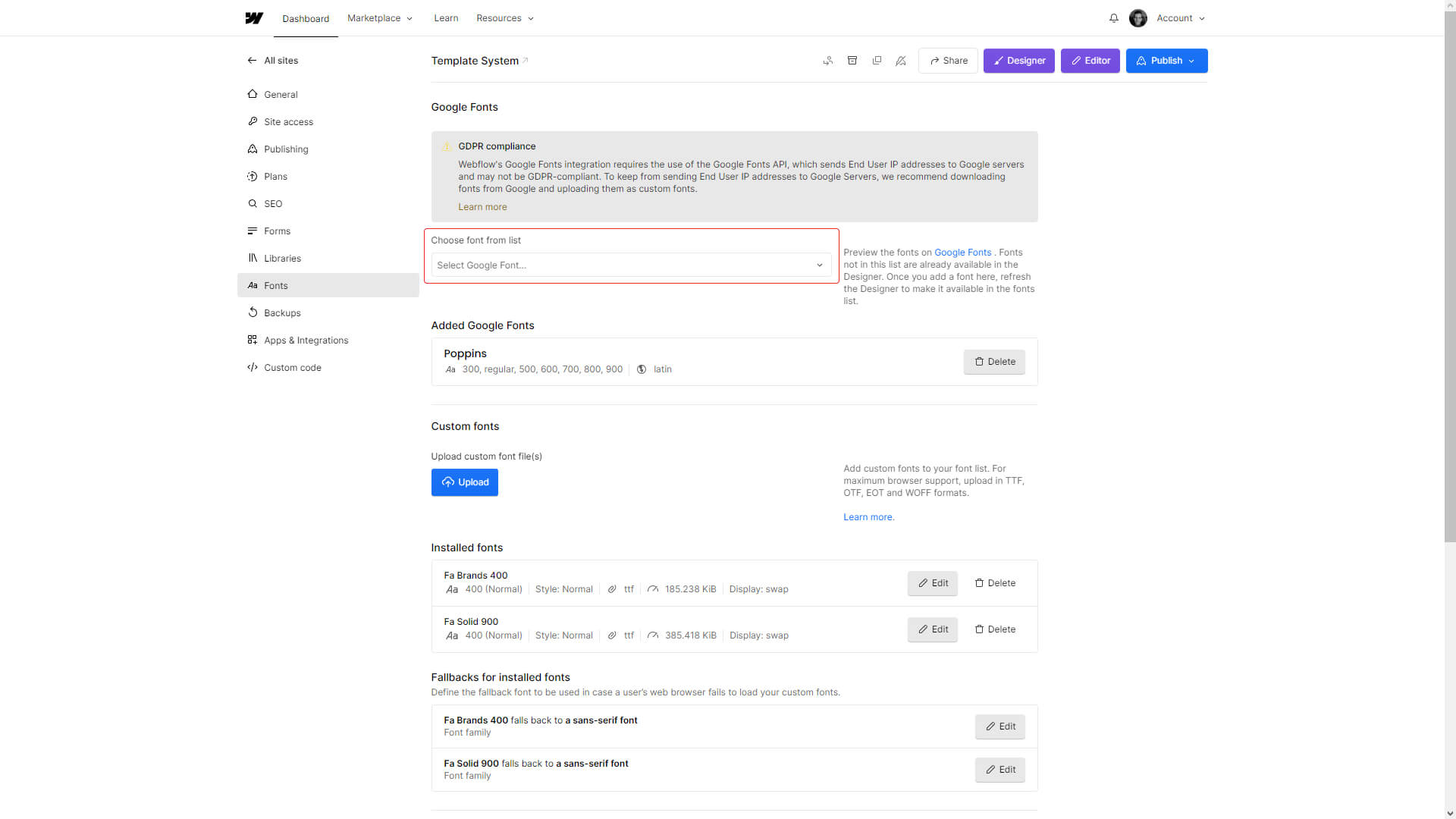
Task: Click the unpublish site icon
Action: click(x=901, y=61)
